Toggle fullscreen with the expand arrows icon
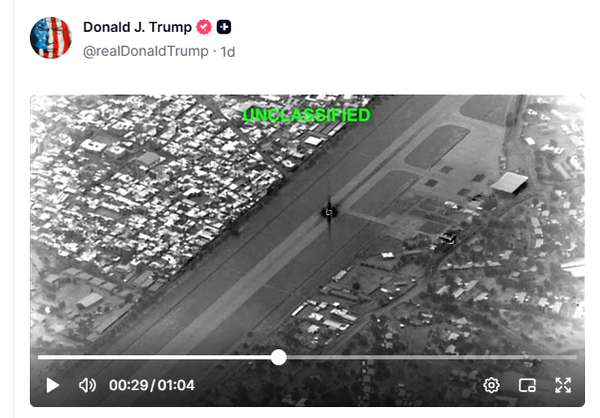 pos(563,385)
